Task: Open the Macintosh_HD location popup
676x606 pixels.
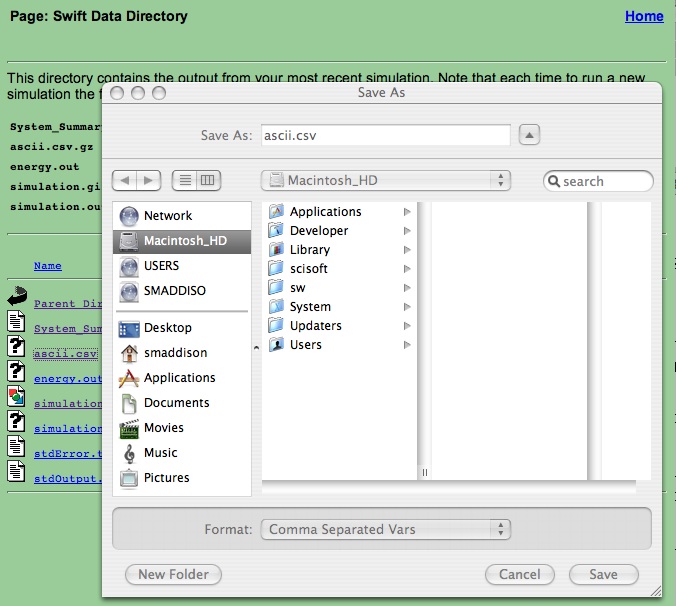Action: click(x=386, y=180)
